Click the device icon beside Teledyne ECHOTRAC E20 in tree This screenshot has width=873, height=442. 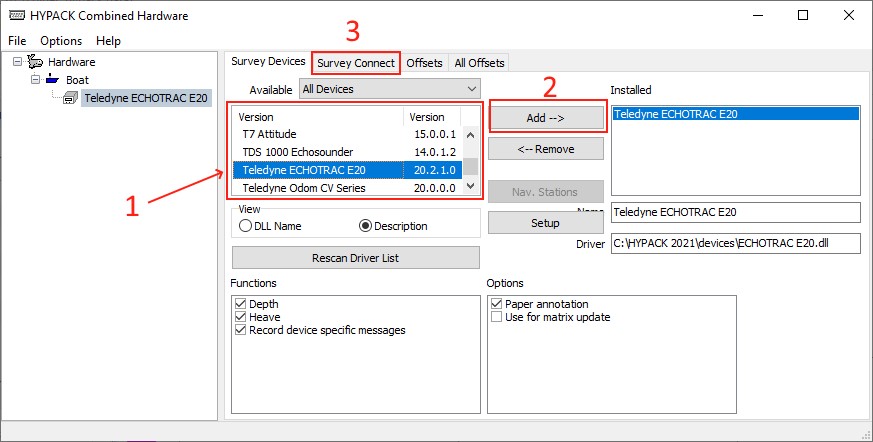click(x=70, y=99)
